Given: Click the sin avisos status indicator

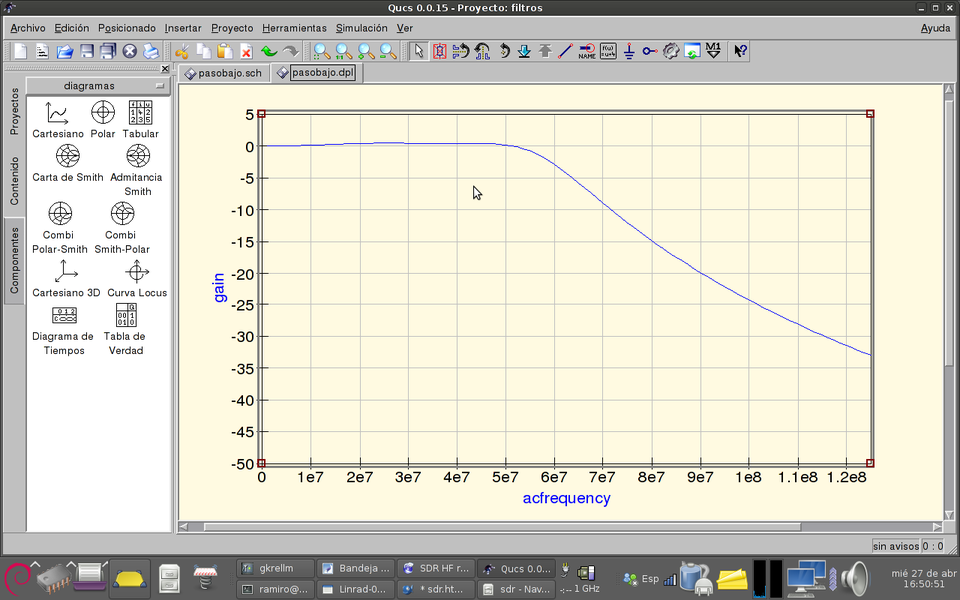Looking at the screenshot, I should click(x=894, y=546).
